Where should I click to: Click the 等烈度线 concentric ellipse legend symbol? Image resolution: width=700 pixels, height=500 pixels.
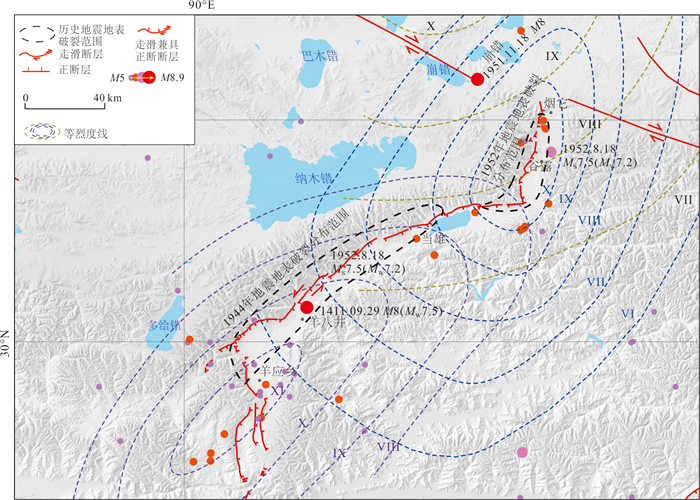coord(41,132)
